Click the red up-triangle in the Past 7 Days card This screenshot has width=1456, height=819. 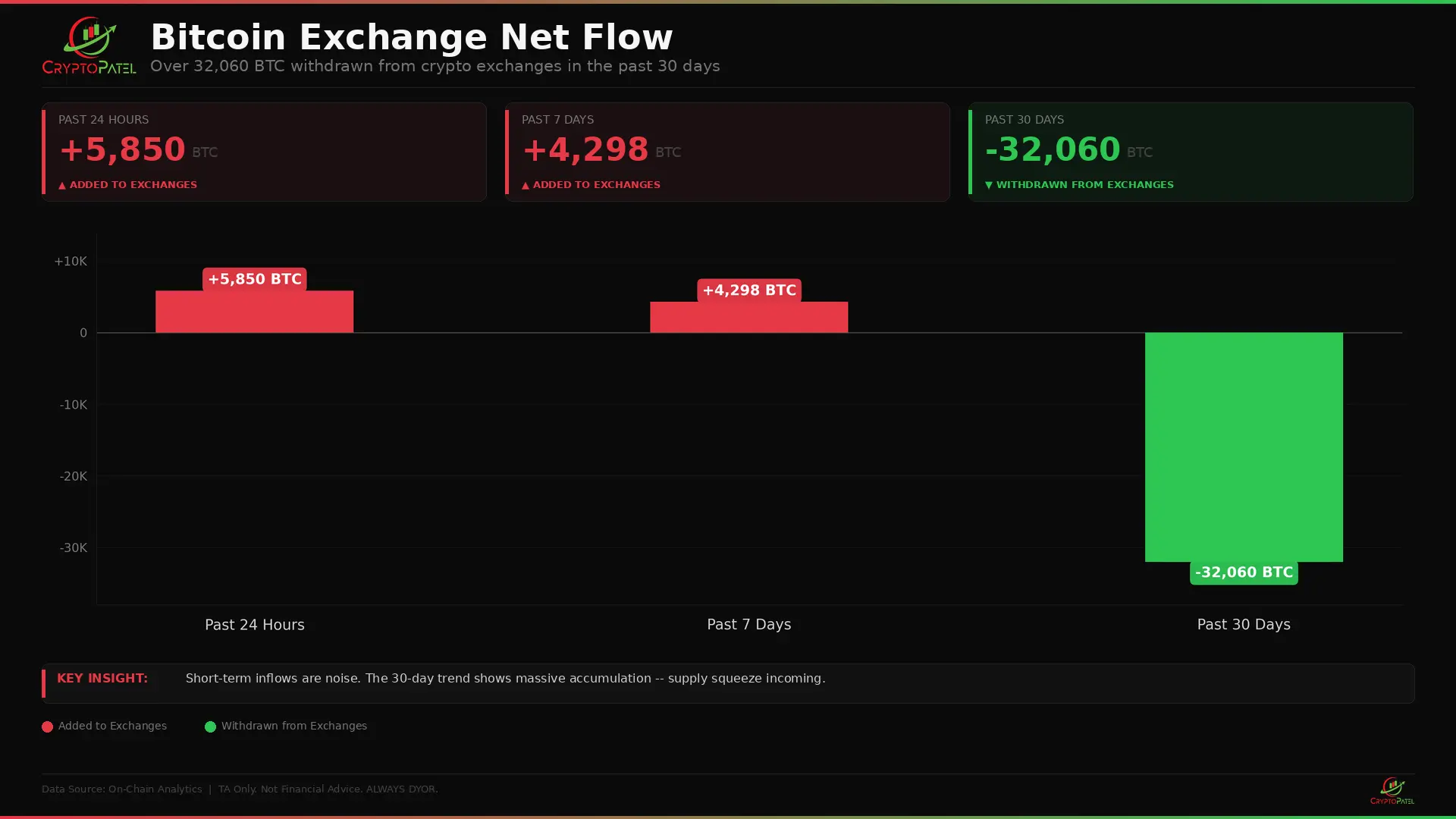[526, 185]
